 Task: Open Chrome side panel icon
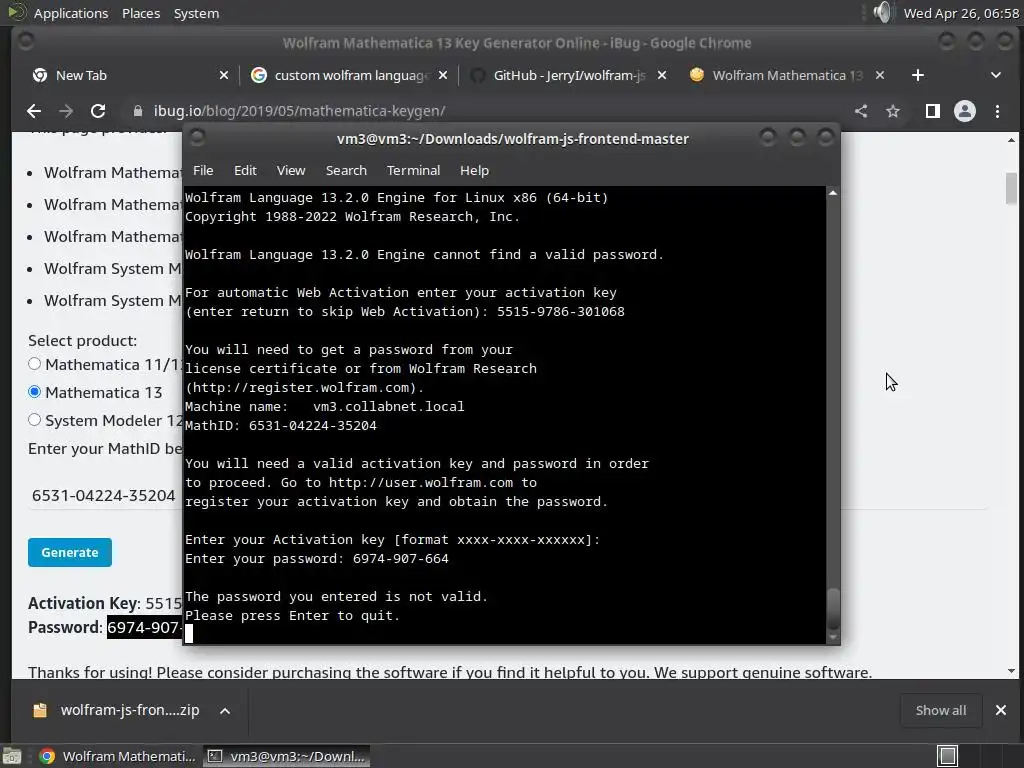[933, 111]
